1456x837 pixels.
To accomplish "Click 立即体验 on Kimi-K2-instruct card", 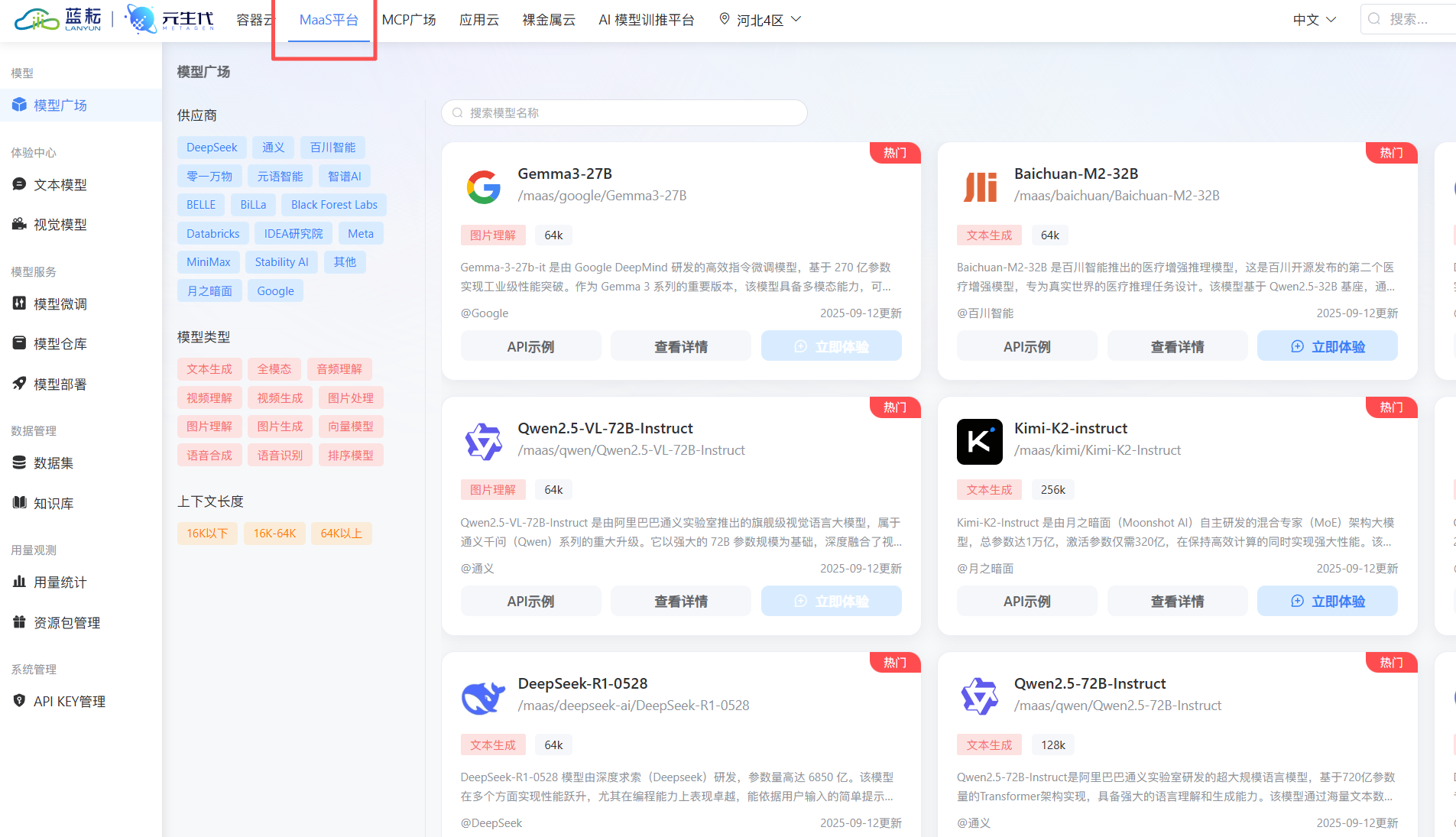I will pos(1328,601).
